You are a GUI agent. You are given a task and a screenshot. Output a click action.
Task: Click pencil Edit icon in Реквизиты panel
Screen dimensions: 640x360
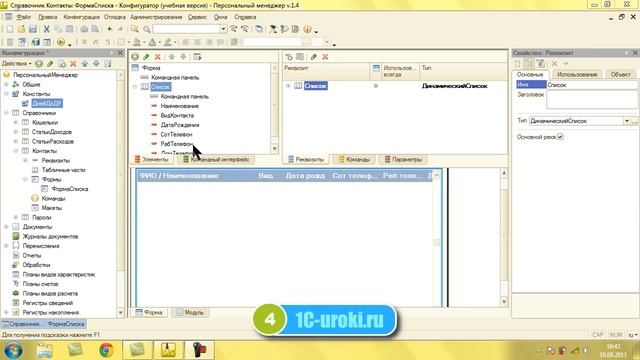(x=313, y=57)
